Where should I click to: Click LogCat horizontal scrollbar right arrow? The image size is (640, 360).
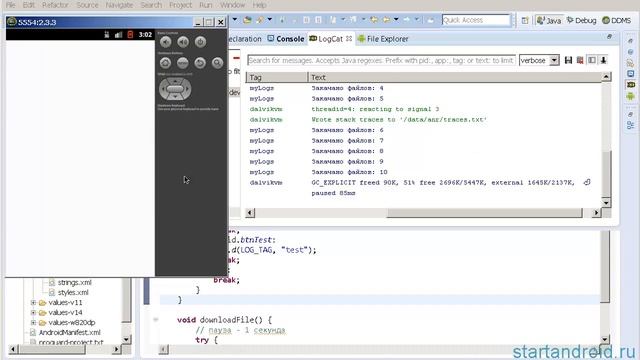pos(596,213)
